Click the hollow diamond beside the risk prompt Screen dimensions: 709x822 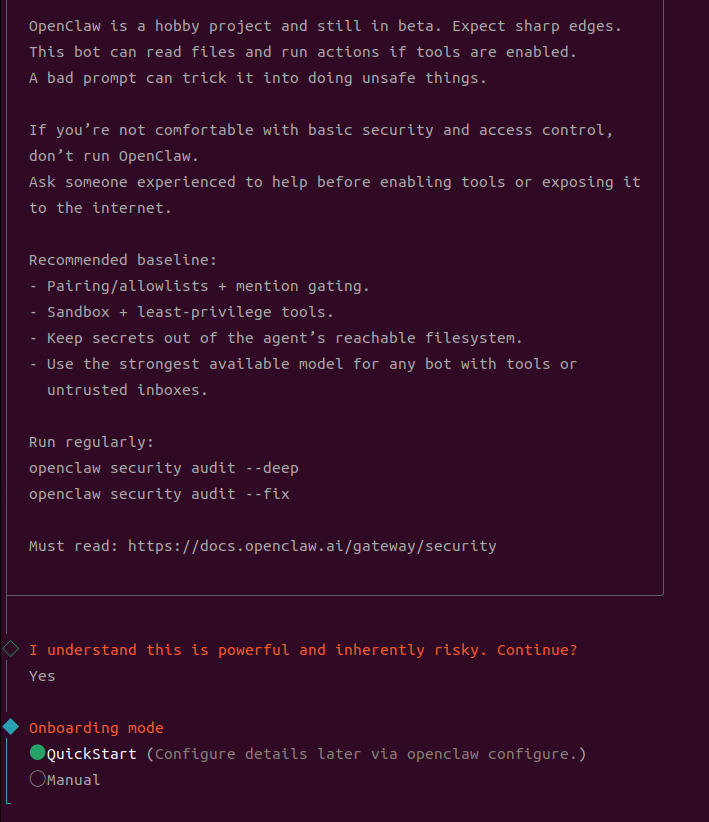[11, 649]
